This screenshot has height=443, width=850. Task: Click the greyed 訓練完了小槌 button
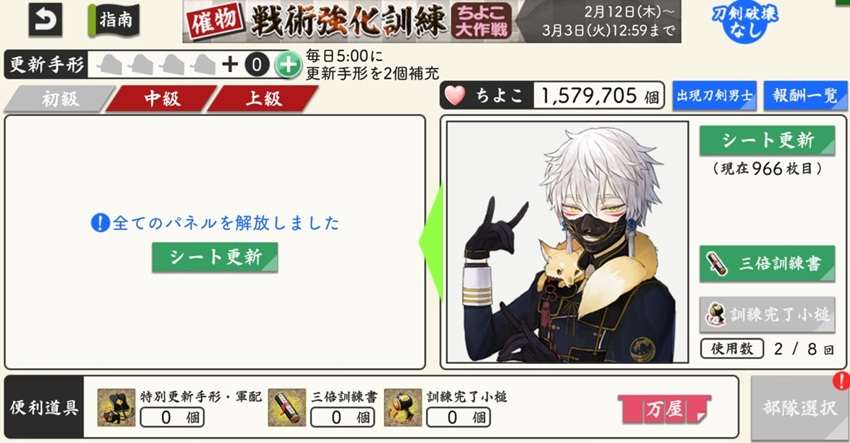pos(767,314)
